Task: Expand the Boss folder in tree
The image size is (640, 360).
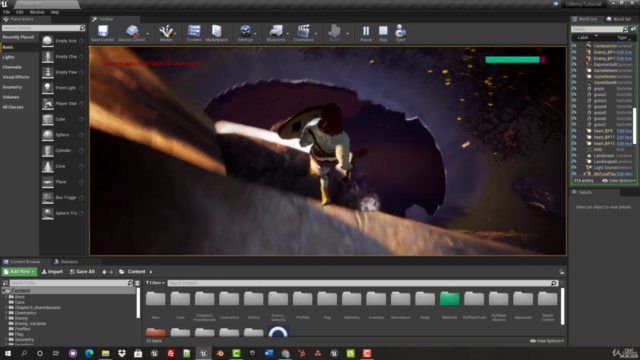Action: click(x=7, y=297)
